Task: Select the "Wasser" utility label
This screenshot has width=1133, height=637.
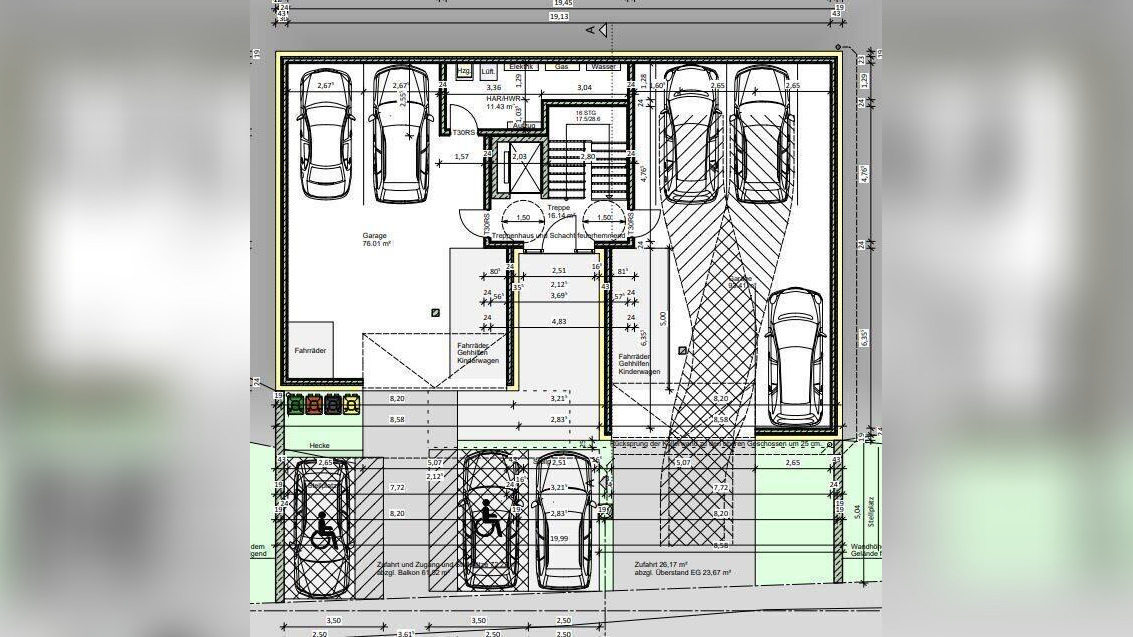Action: click(603, 66)
